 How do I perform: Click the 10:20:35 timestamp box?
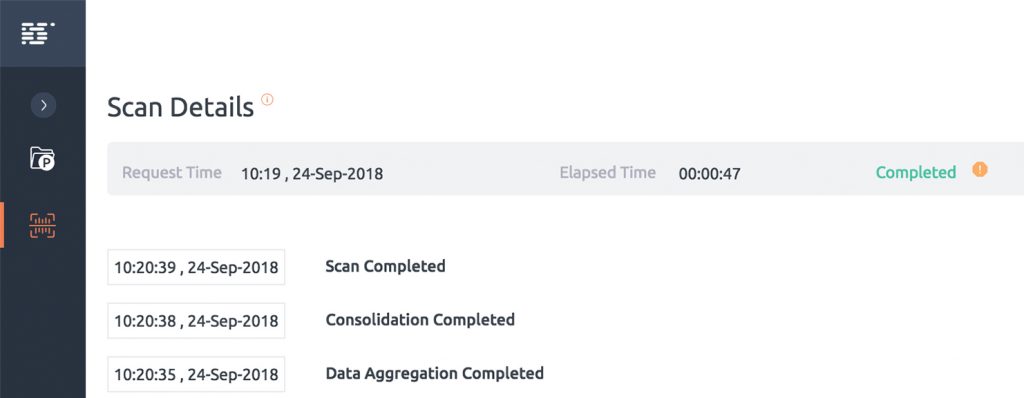click(x=196, y=374)
